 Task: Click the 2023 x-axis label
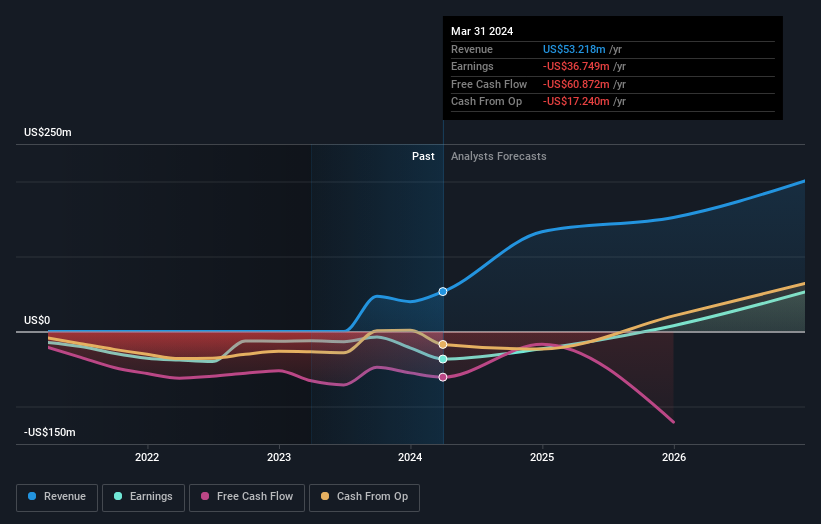tap(279, 458)
